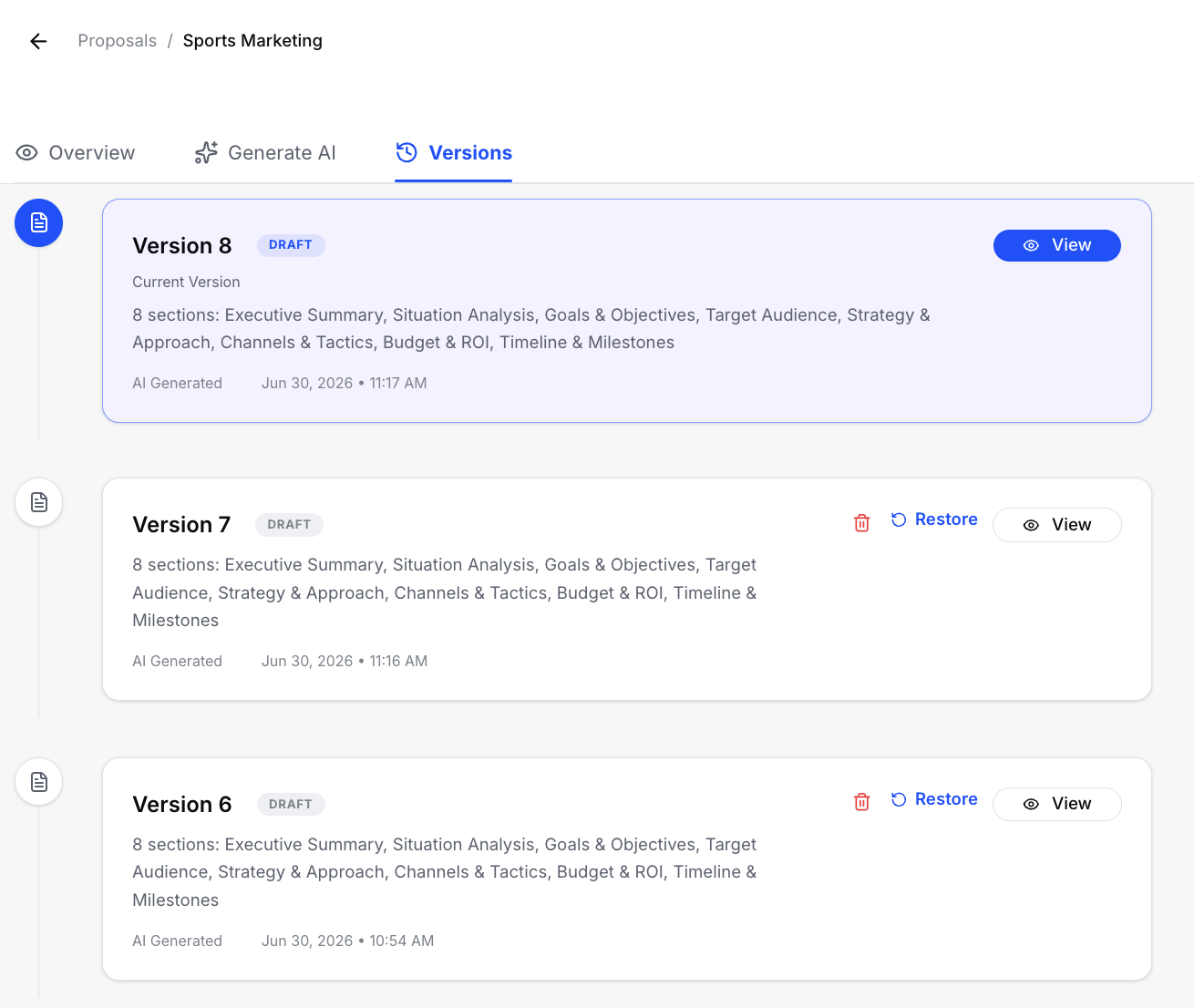Click the DRAFT badge on Version 8

(x=291, y=245)
